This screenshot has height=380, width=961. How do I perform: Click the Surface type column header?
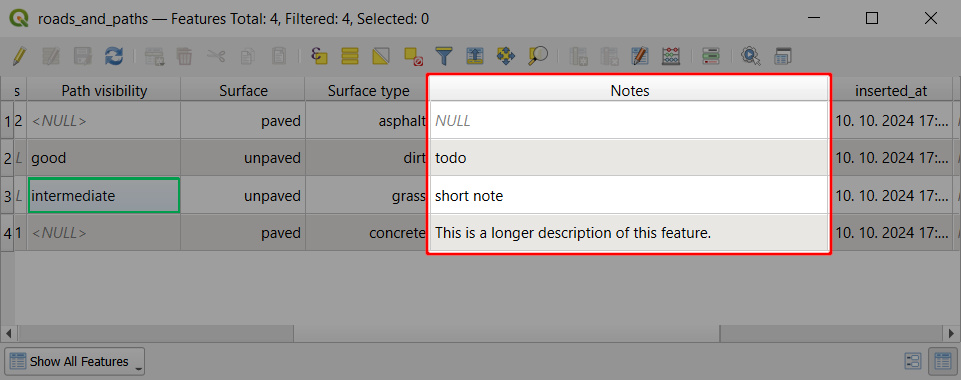coord(368,91)
